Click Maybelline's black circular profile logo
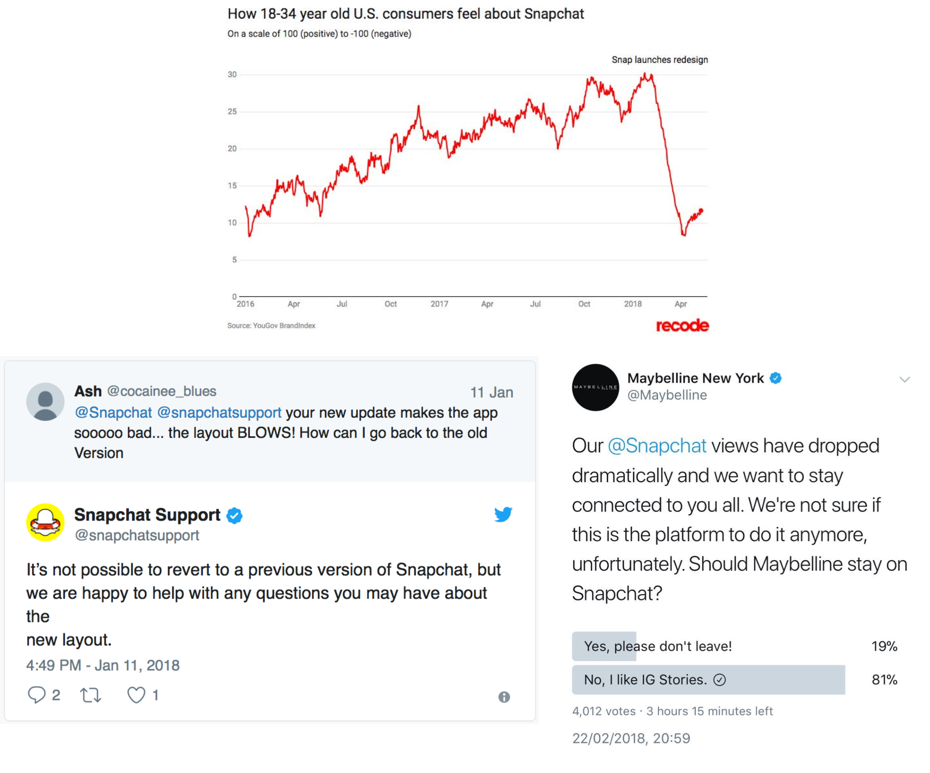930x773 pixels. [595, 387]
